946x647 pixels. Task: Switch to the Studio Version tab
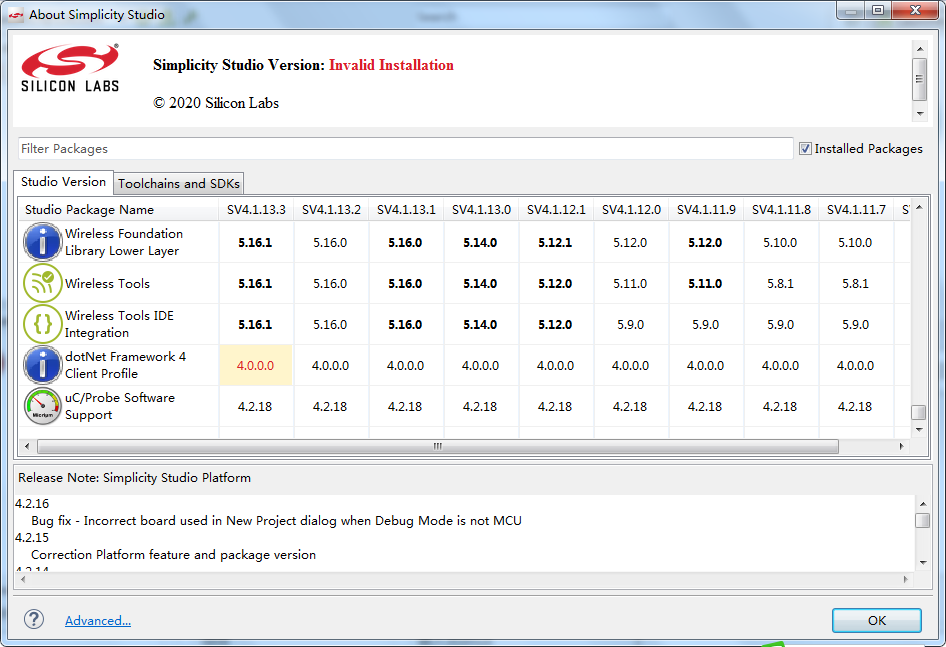(63, 182)
